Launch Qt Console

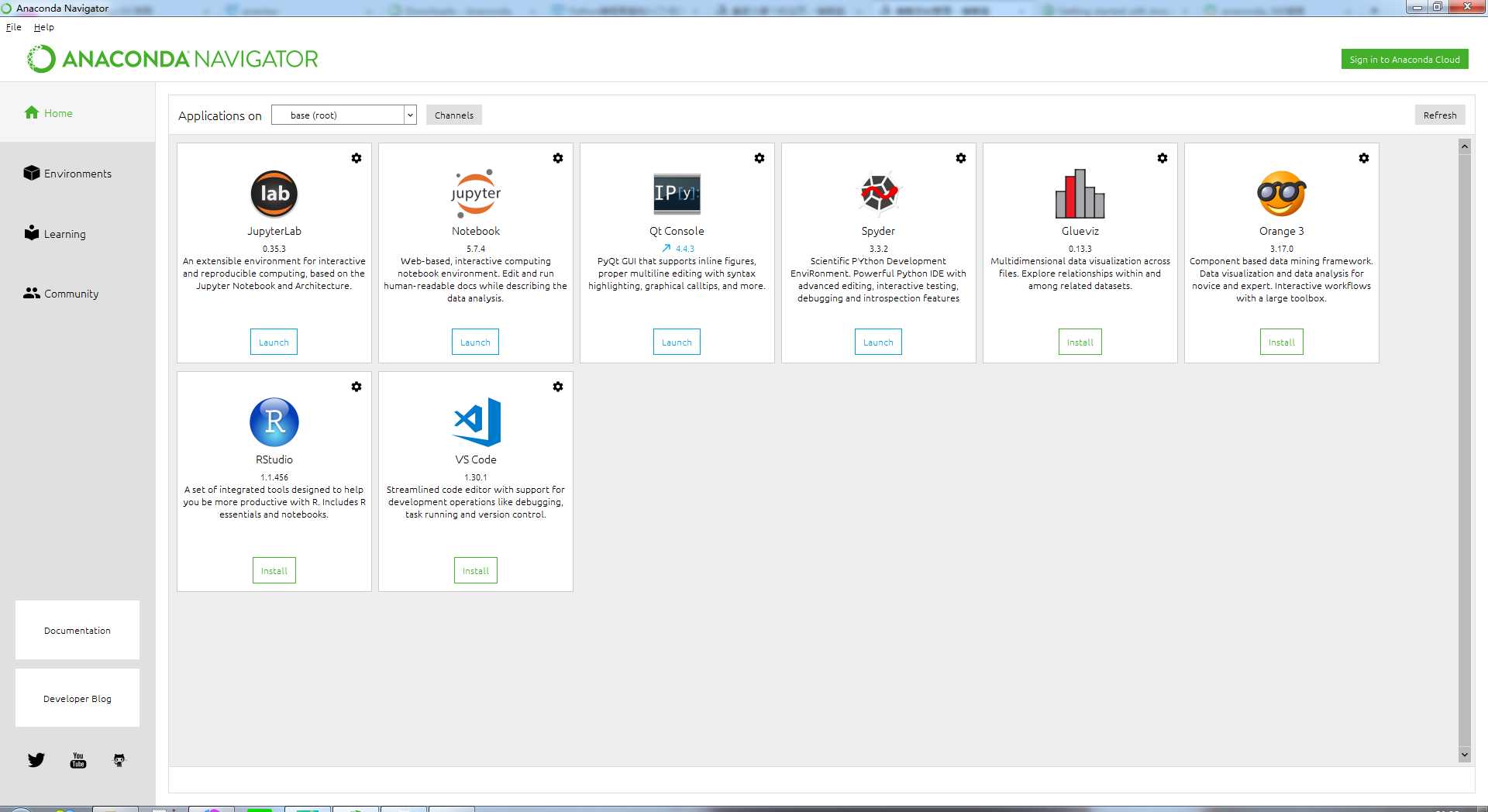tap(677, 342)
